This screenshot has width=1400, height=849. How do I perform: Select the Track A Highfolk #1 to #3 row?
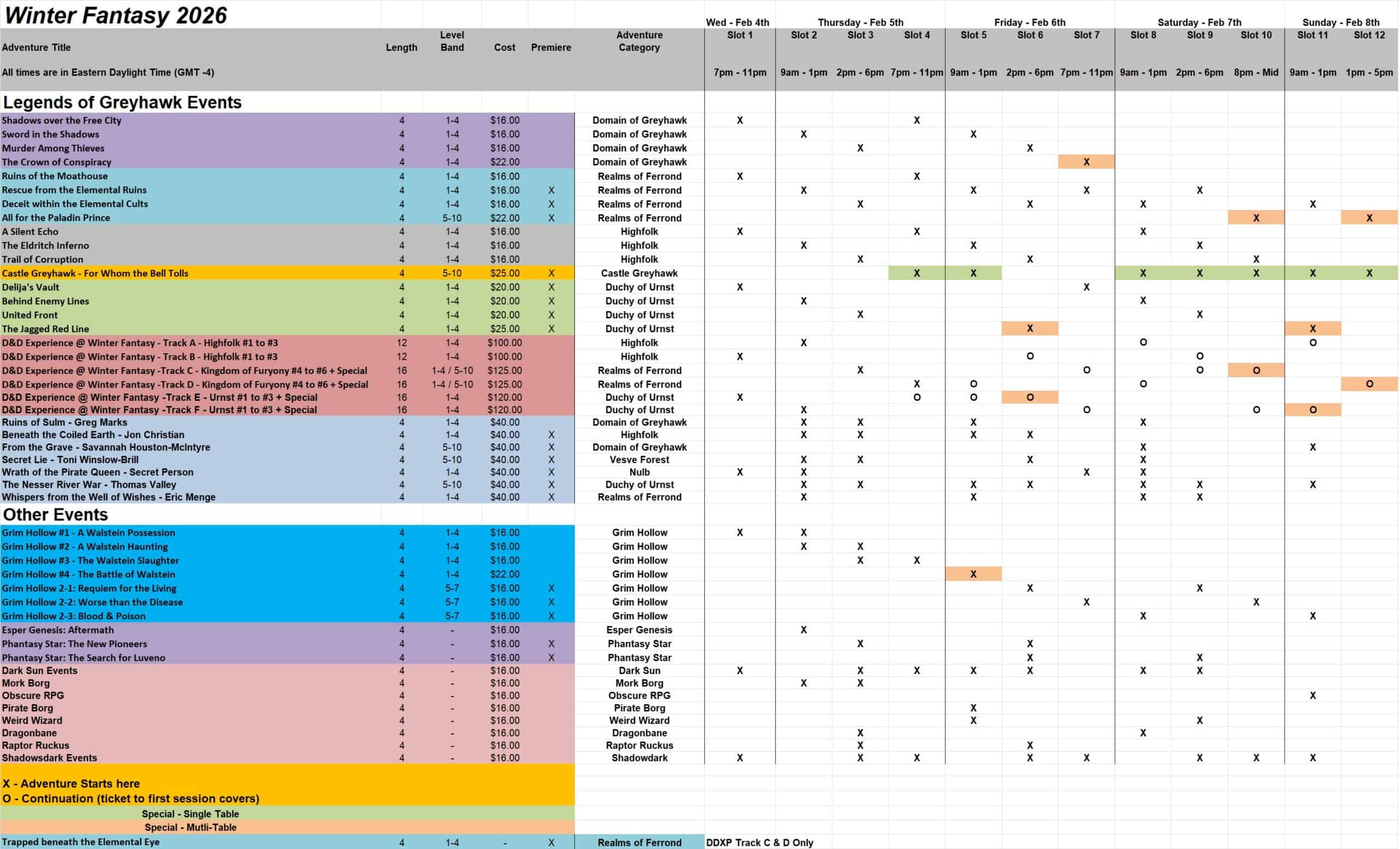(140, 343)
